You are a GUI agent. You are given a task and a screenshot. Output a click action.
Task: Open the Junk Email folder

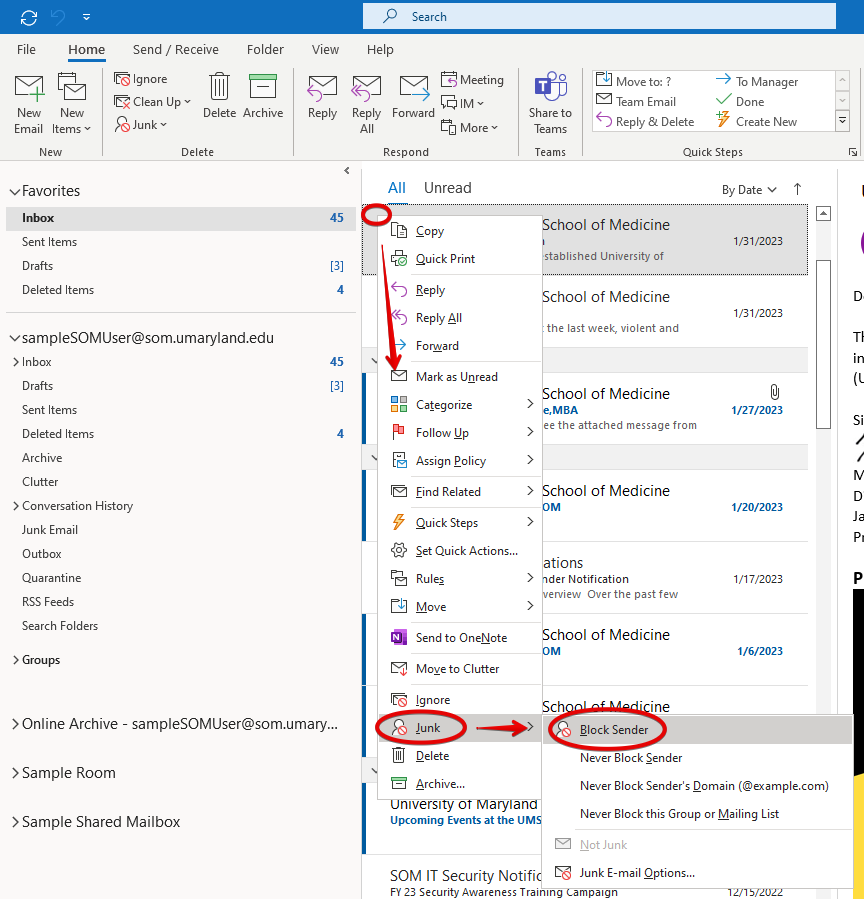pos(50,530)
